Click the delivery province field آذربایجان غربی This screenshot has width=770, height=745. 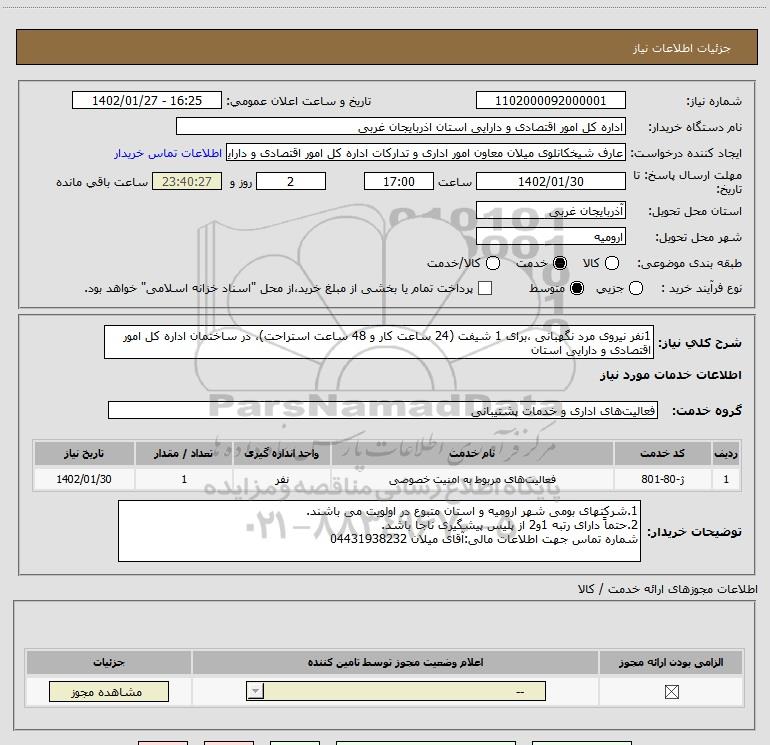coord(550,211)
